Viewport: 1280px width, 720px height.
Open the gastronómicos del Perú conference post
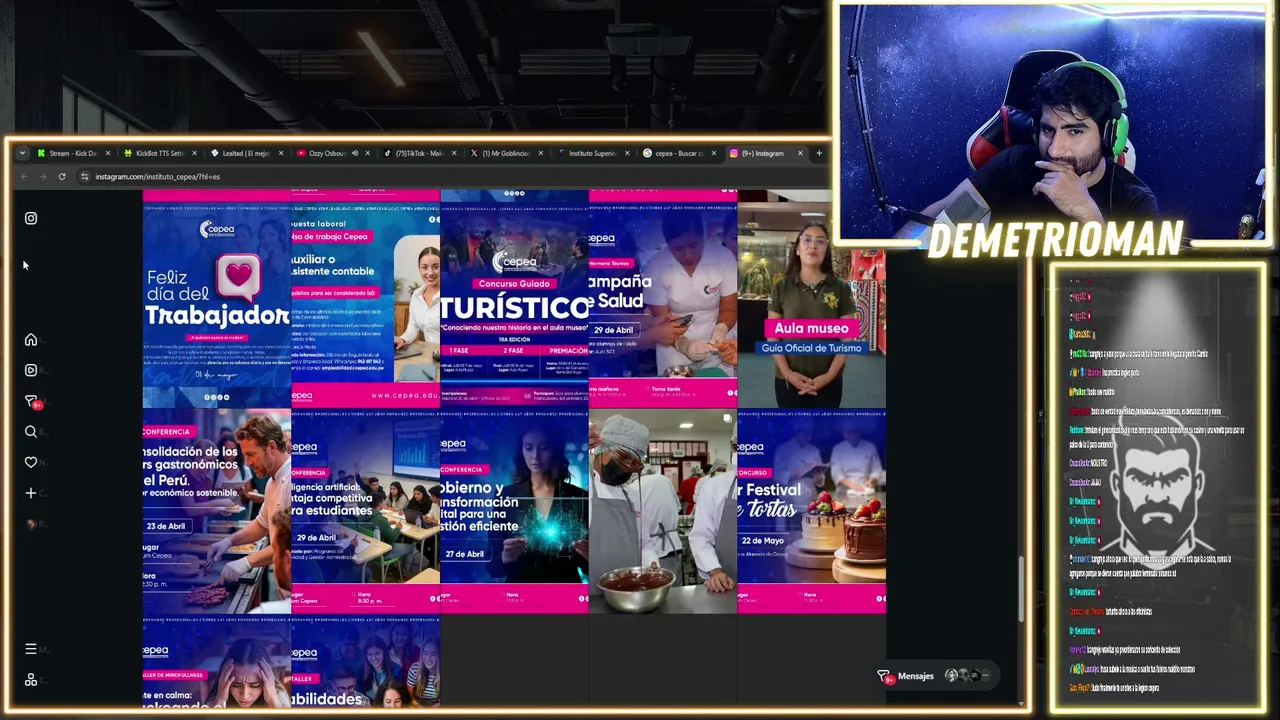[216, 511]
